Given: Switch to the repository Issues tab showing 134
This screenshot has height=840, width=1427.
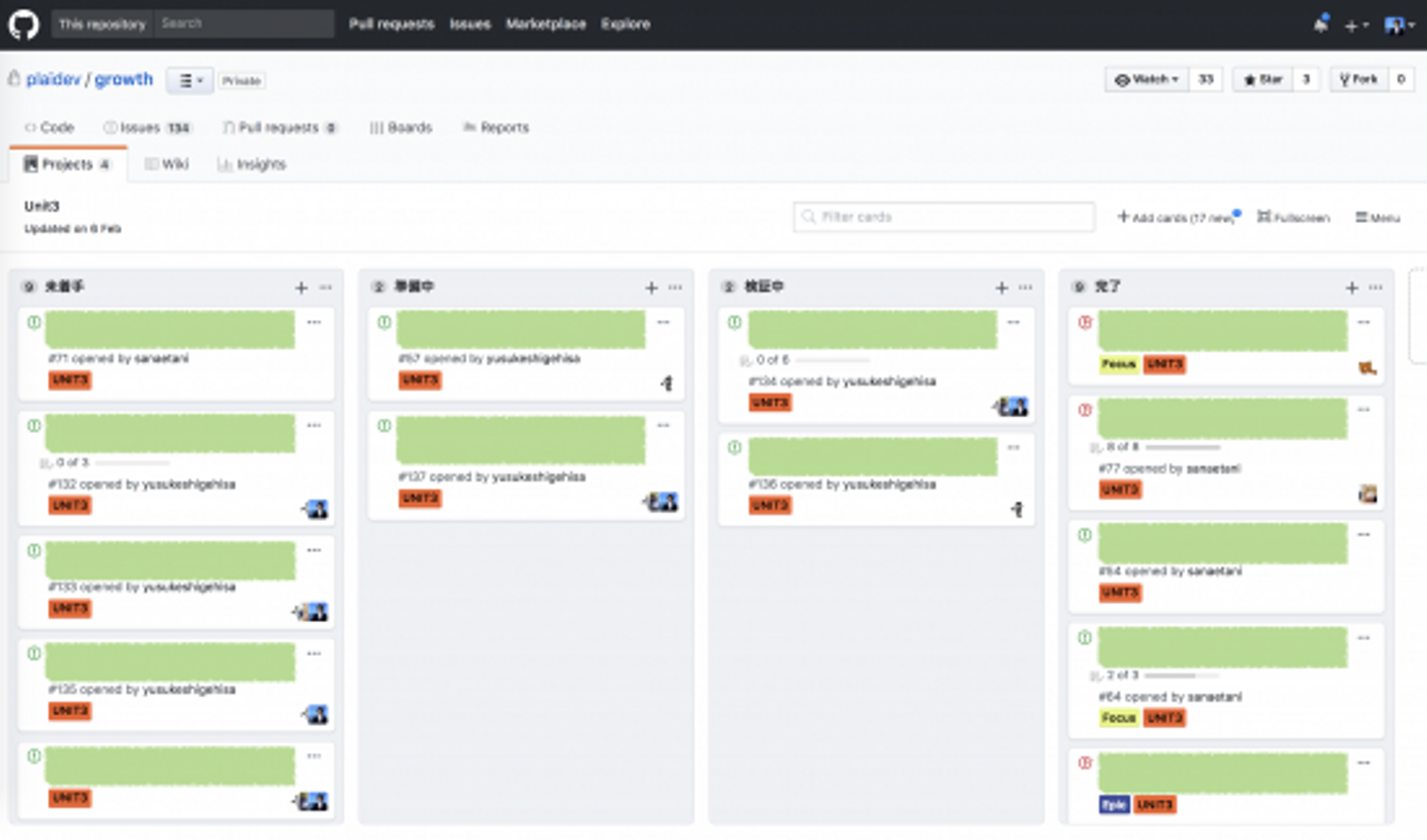Looking at the screenshot, I should [148, 128].
